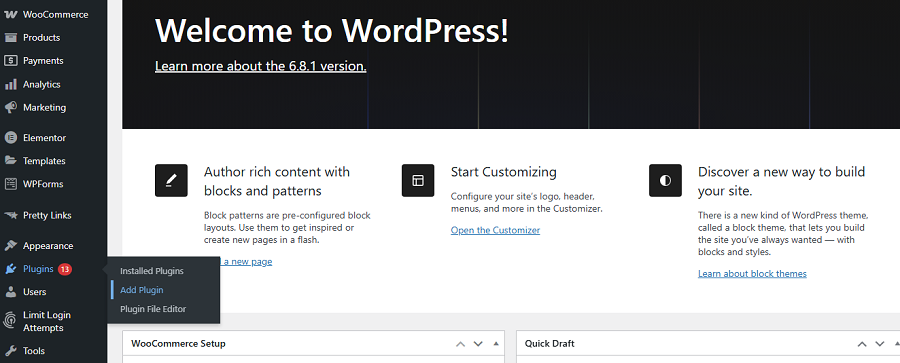Screen dimensions: 900x363
Task: Click the Products box icon
Action: [x=10, y=37]
